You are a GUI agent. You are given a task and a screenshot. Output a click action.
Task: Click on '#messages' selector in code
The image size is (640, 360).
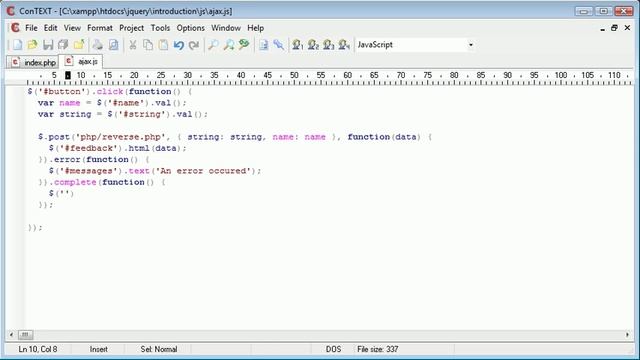point(89,171)
